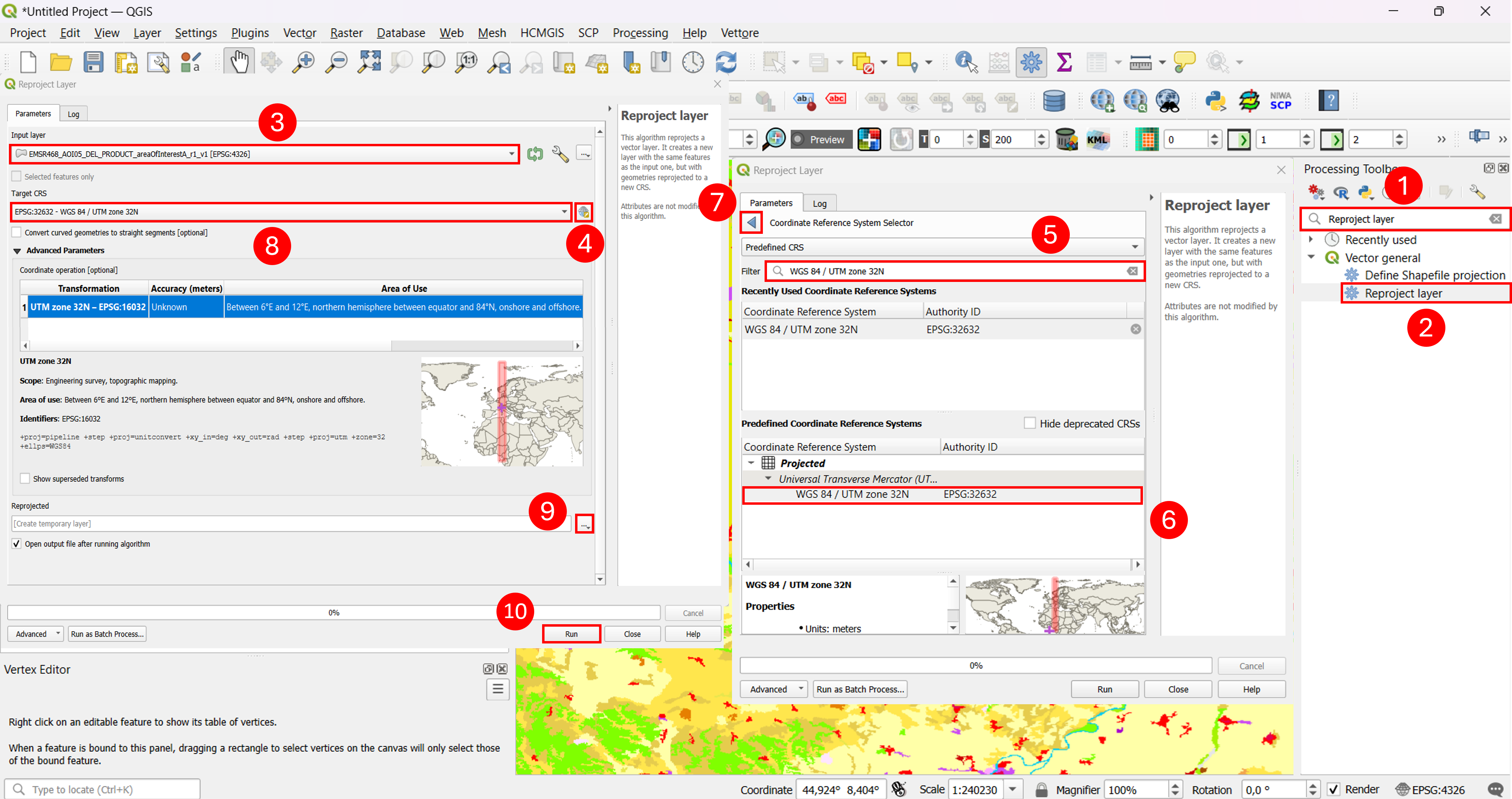Click the KML icon in the SCP toolbar
Image resolution: width=1512 pixels, height=799 pixels.
(x=1097, y=140)
